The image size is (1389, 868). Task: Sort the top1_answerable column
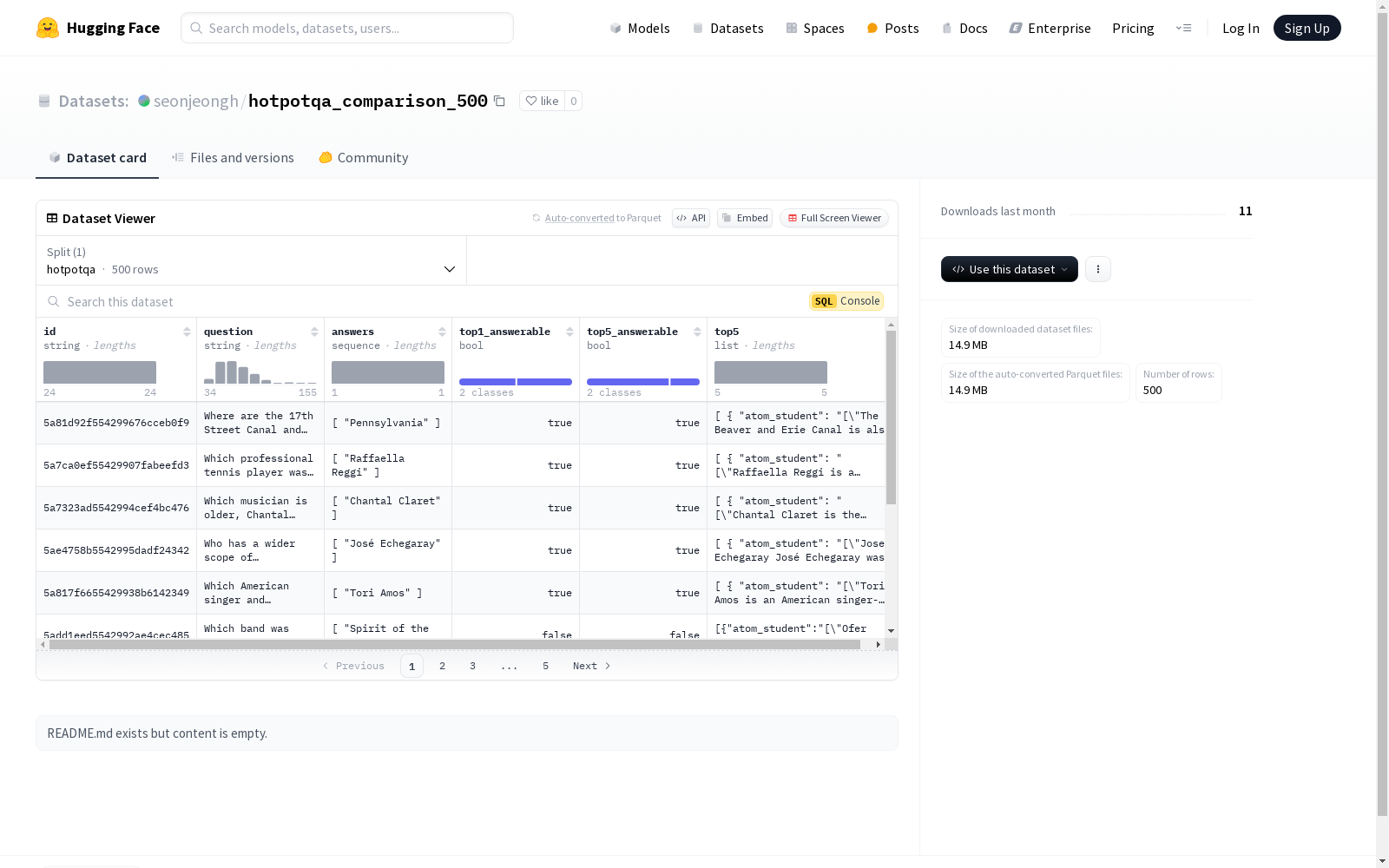(569, 332)
